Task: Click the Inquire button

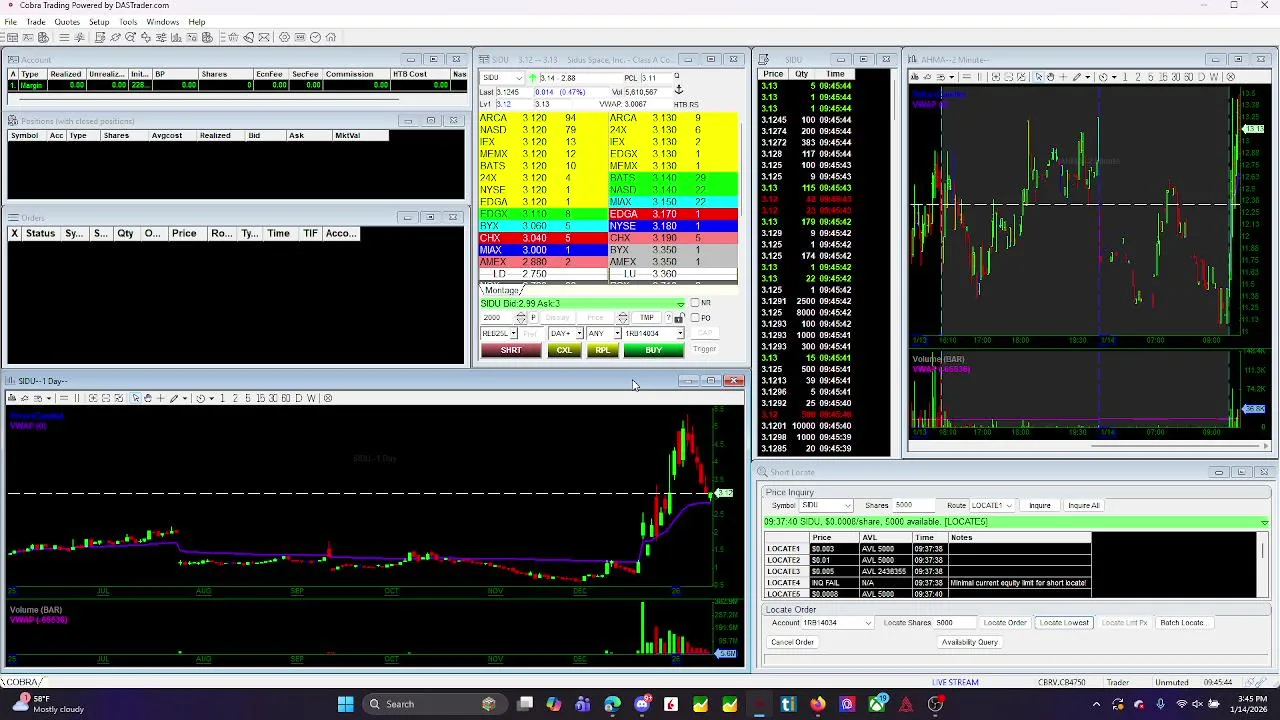Action: 1040,506
